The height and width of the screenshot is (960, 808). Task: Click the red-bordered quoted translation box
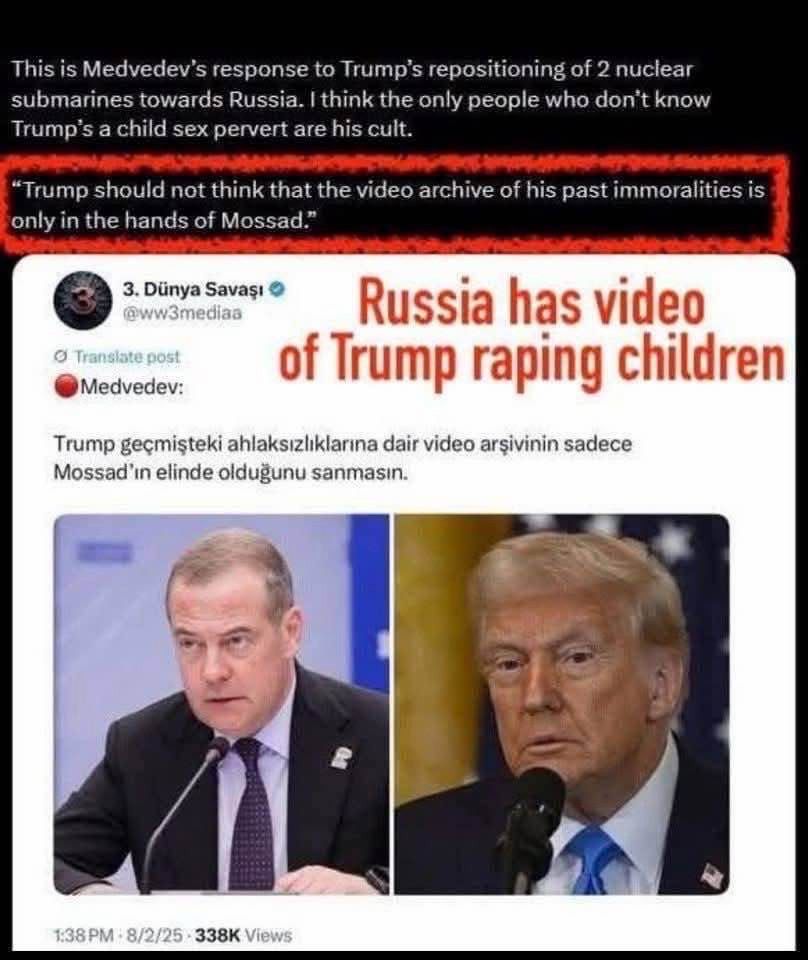tap(395, 204)
